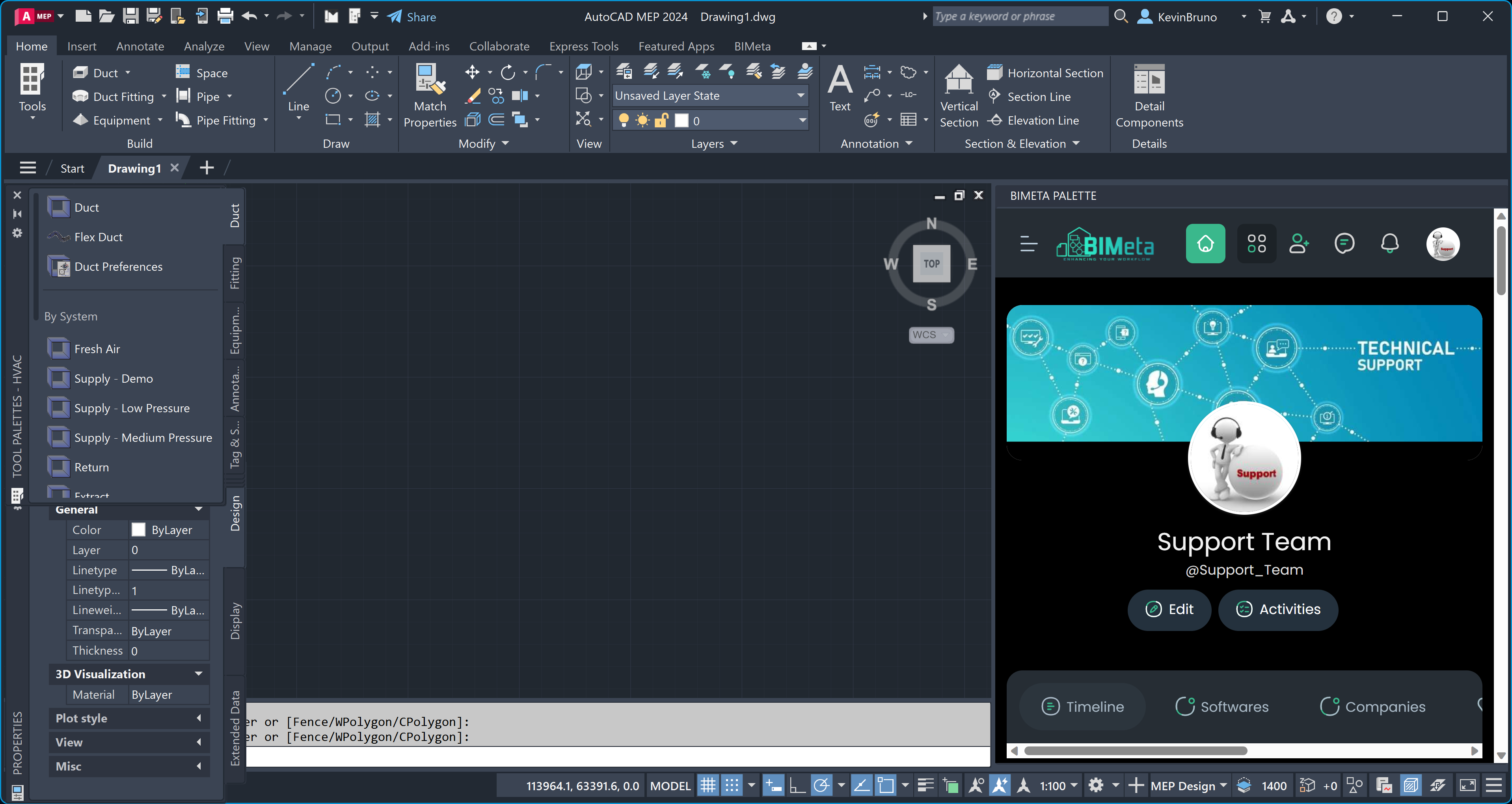Open BIMeta apps grid icon
Screen dimensions: 1512x804
click(1257, 244)
